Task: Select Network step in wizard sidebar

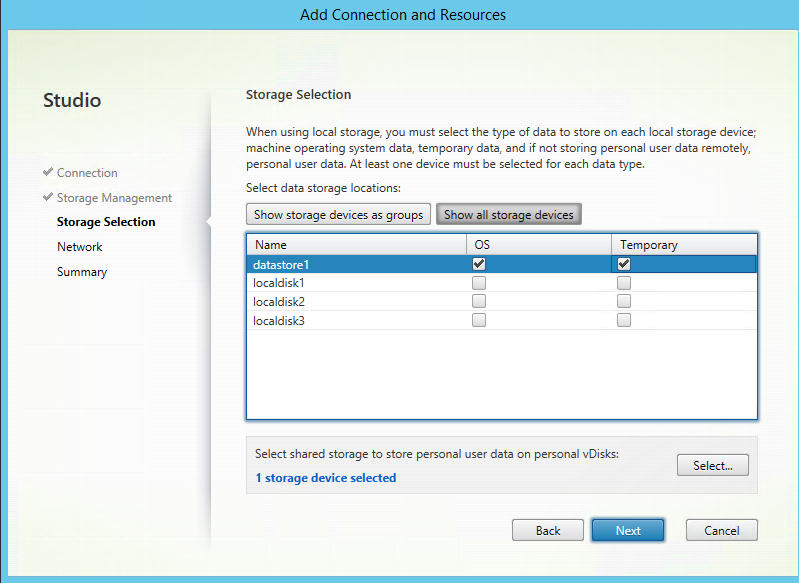Action: (x=80, y=247)
